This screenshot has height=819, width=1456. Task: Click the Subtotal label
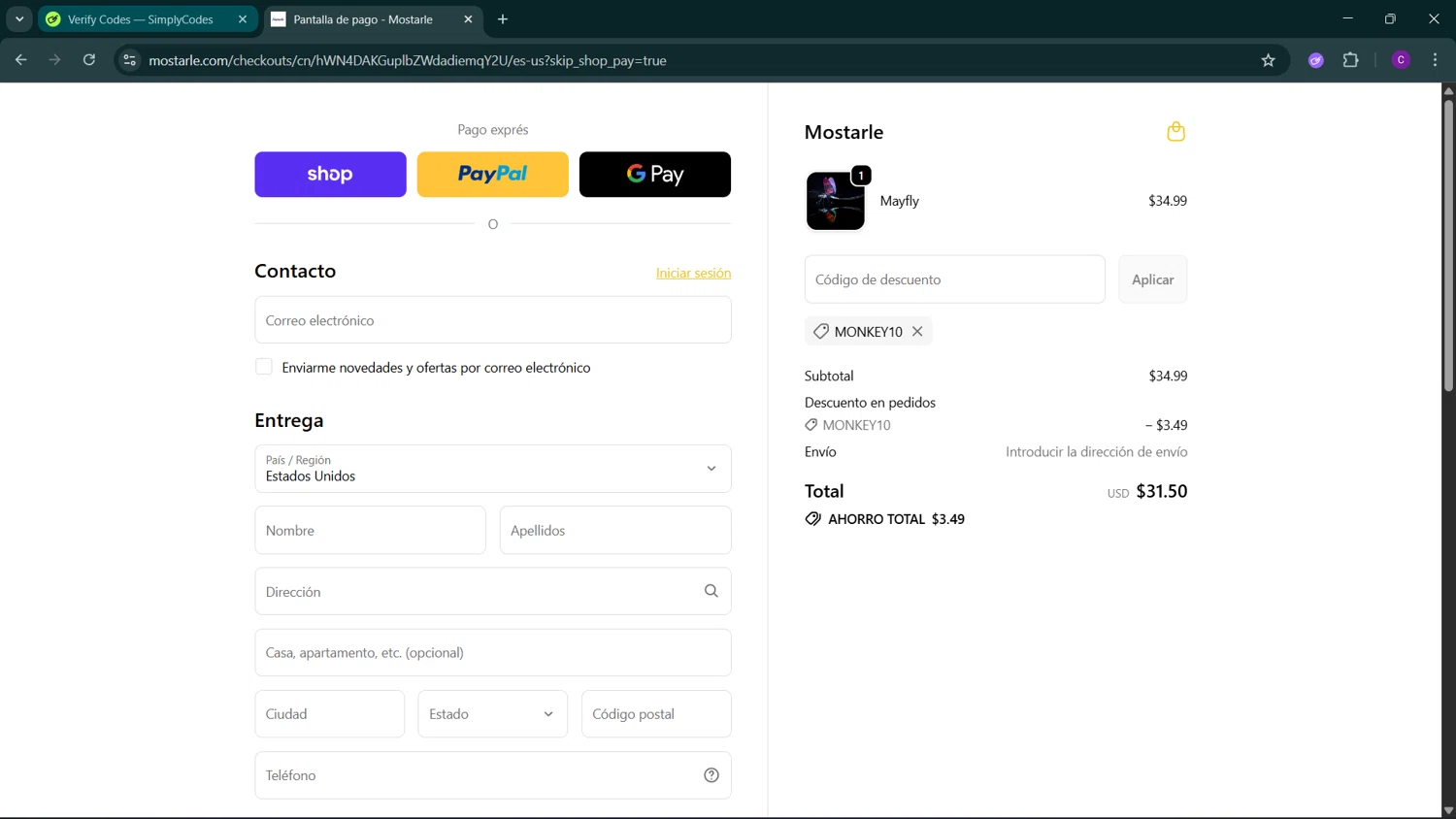tap(829, 377)
